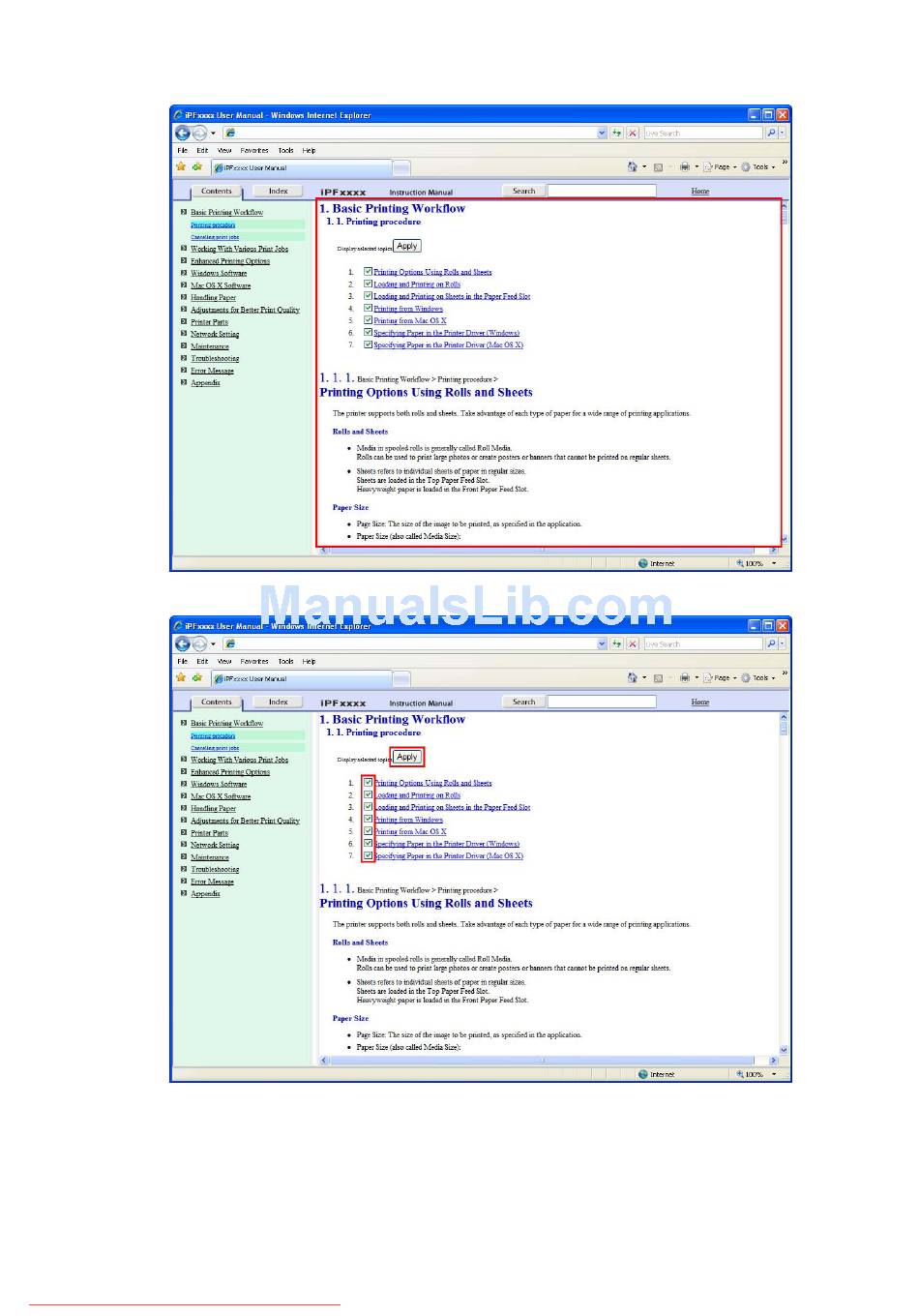The height and width of the screenshot is (1316, 919).
Task: Click the red Stop icon in the upper browser window
Action: point(633,134)
